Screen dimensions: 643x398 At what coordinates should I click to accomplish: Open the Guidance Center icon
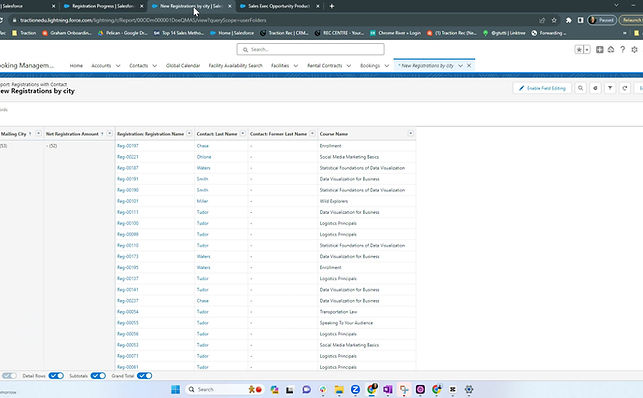[611, 50]
